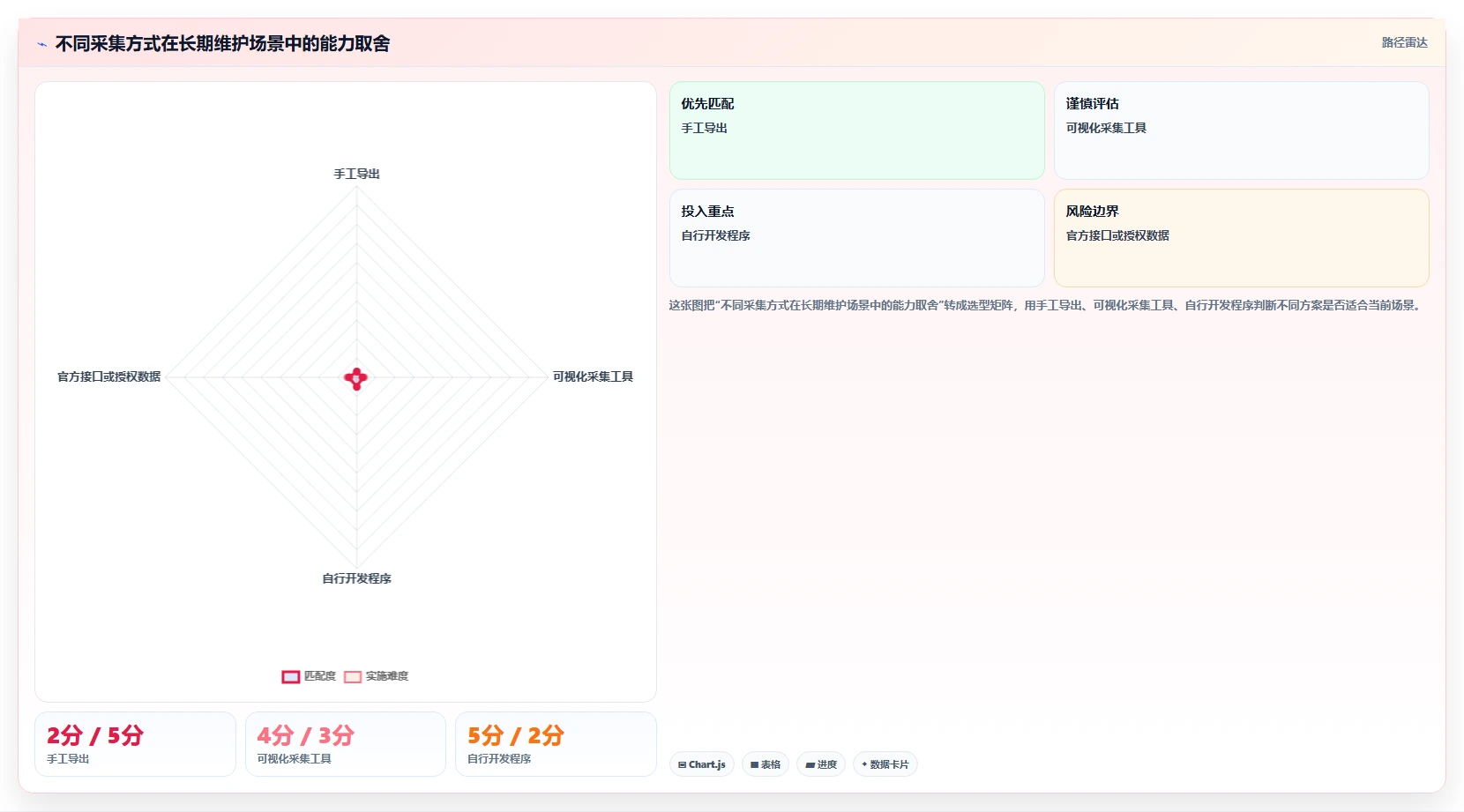Select the 4分 / 3分 score card
1464x812 pixels.
(x=346, y=744)
